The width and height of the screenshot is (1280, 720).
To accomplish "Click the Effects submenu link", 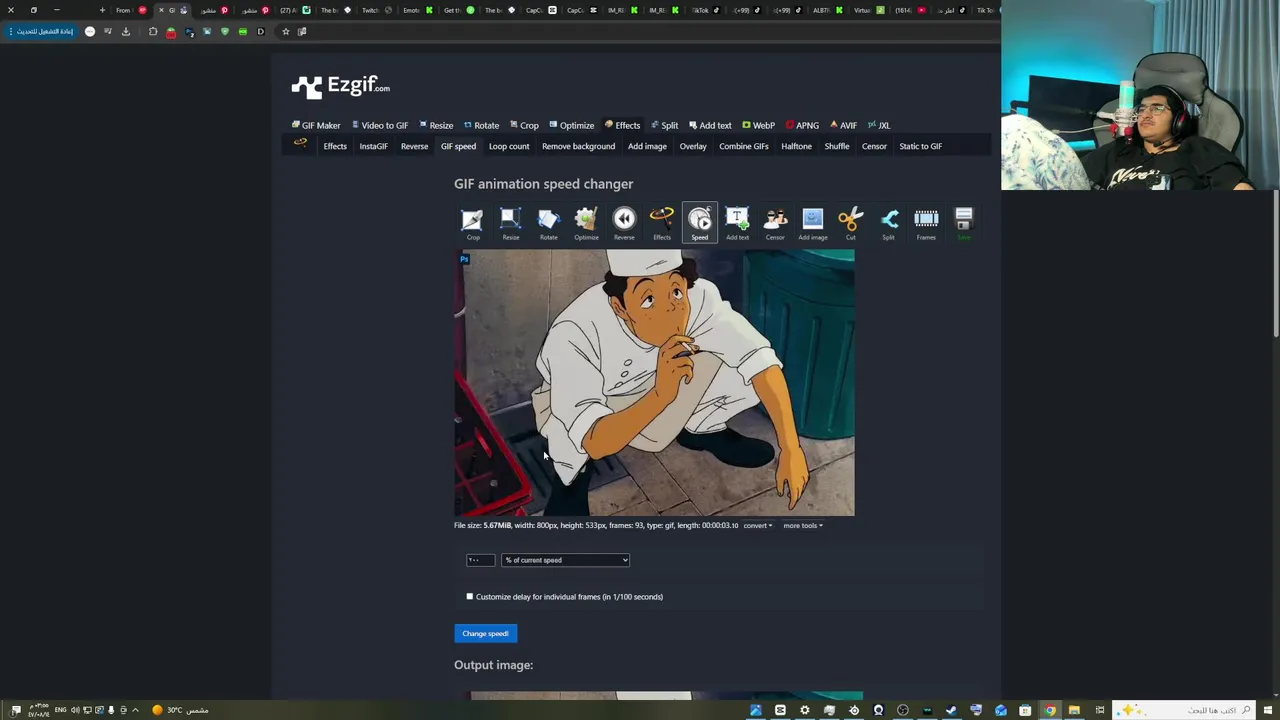I will coord(335,146).
